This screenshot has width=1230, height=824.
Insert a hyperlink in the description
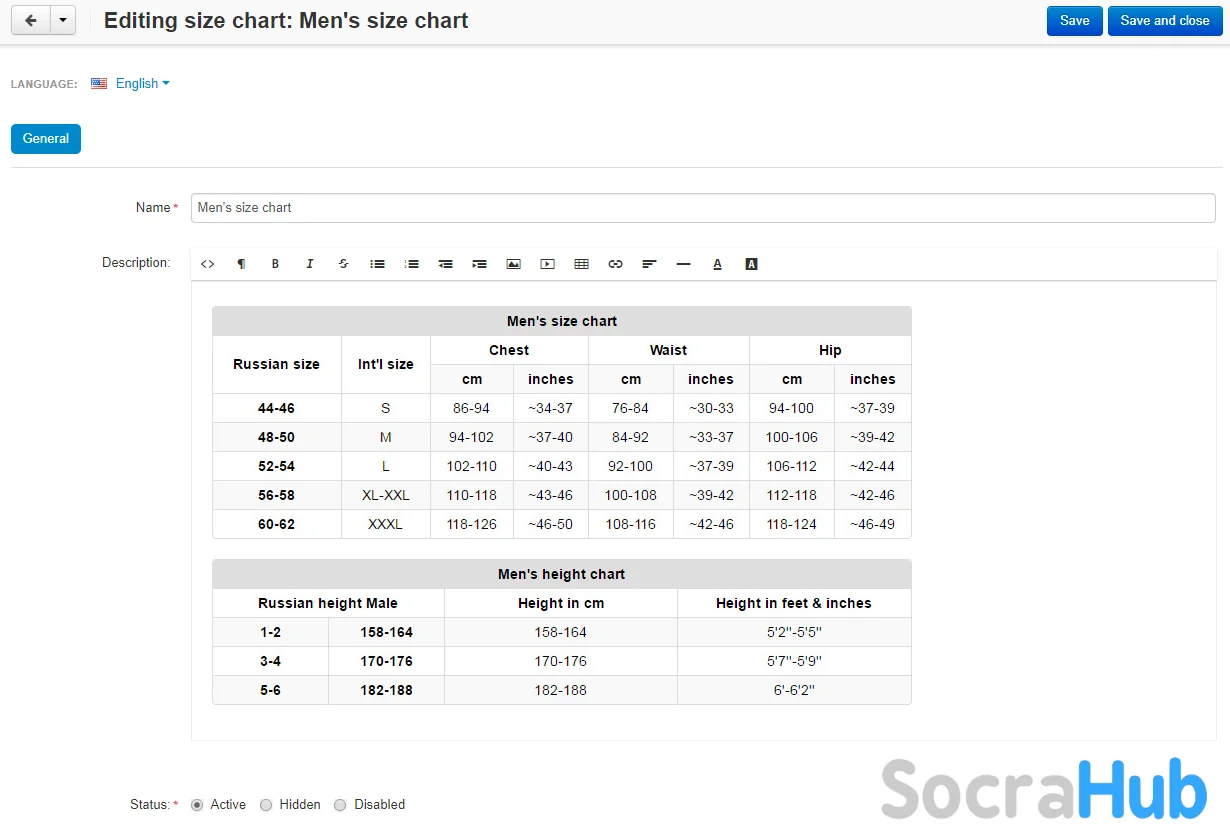[x=615, y=264]
